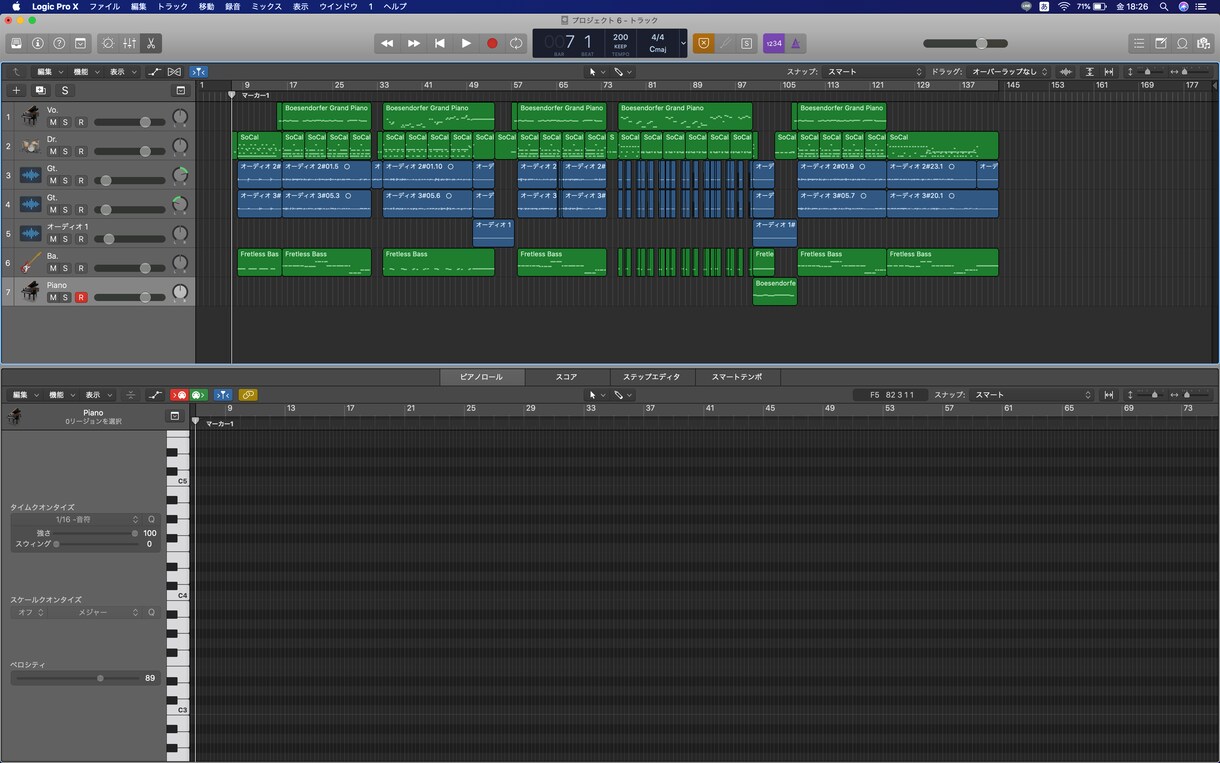The height and width of the screenshot is (763, 1220).
Task: Select the Boesendorfer region on Piano track
Action: click(775, 291)
